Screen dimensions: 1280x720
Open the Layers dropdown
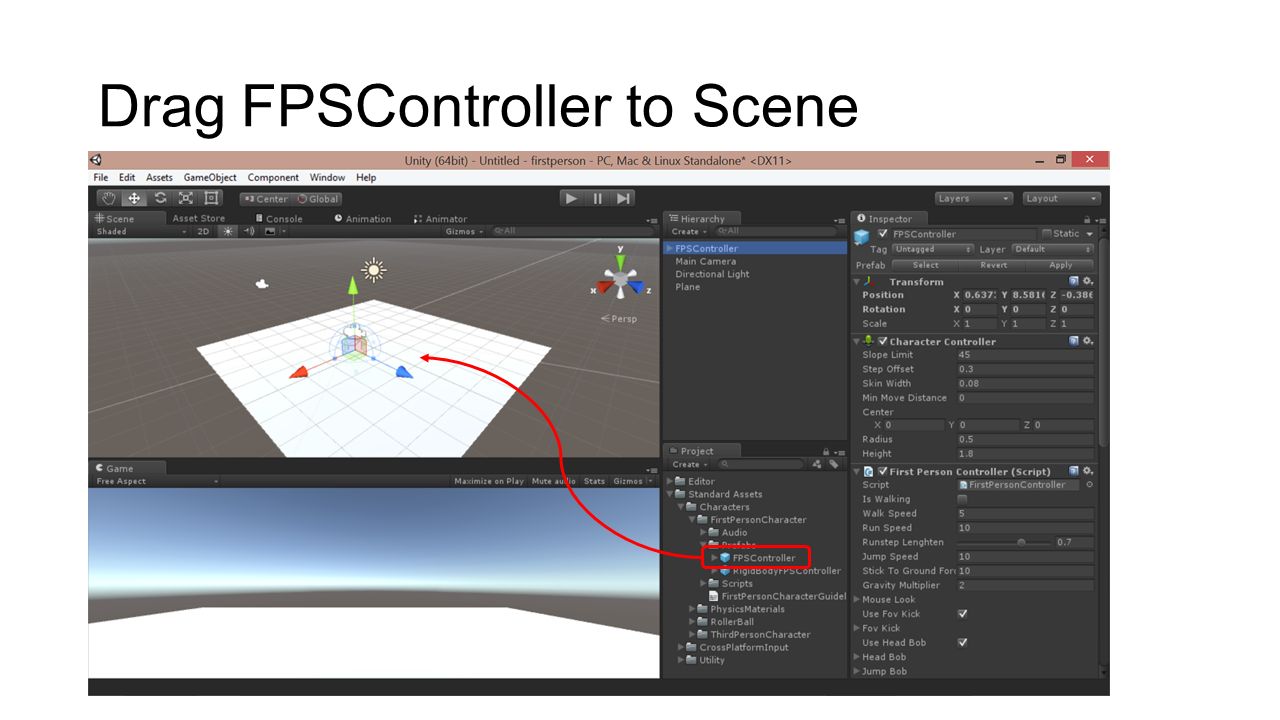[x=974, y=198]
